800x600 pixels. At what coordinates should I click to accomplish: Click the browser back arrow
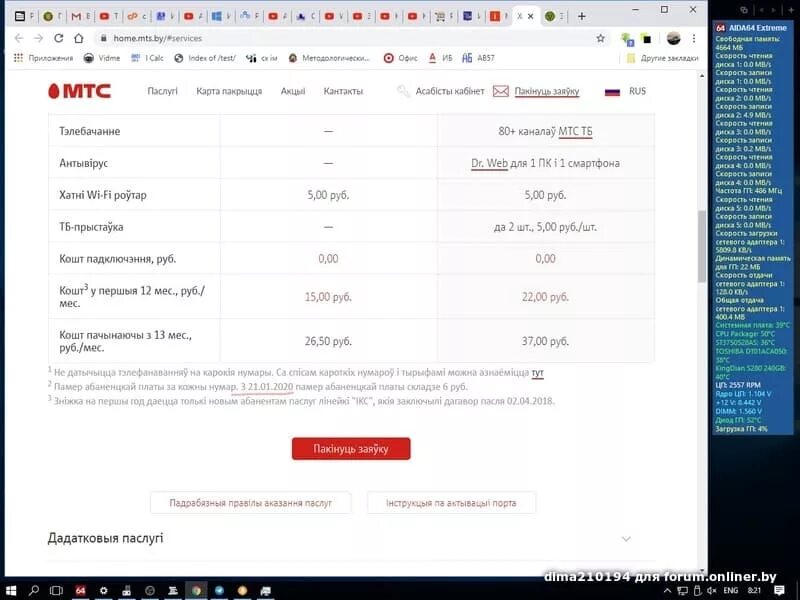(x=19, y=38)
